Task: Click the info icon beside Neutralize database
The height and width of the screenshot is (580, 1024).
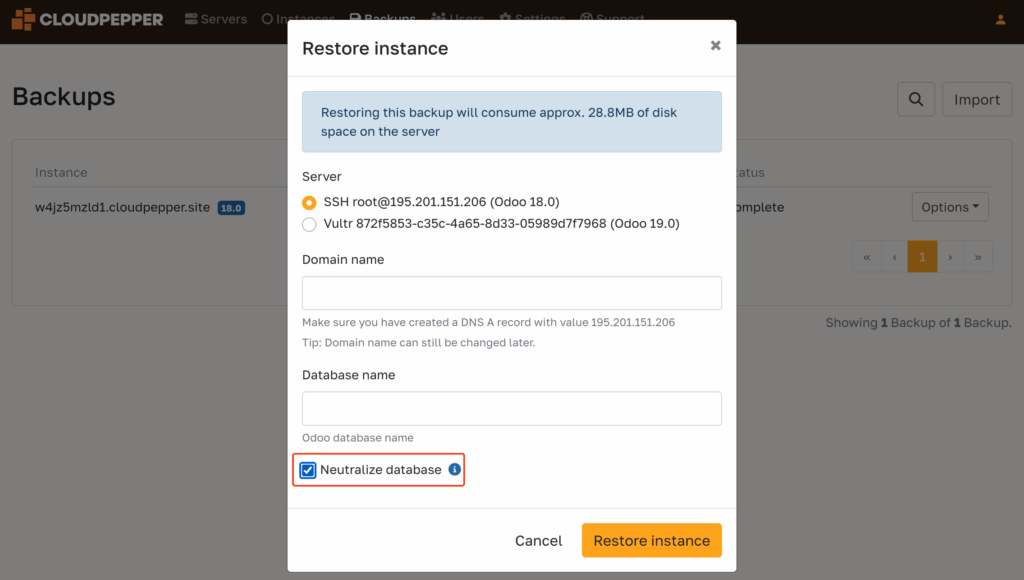Action: [x=455, y=469]
